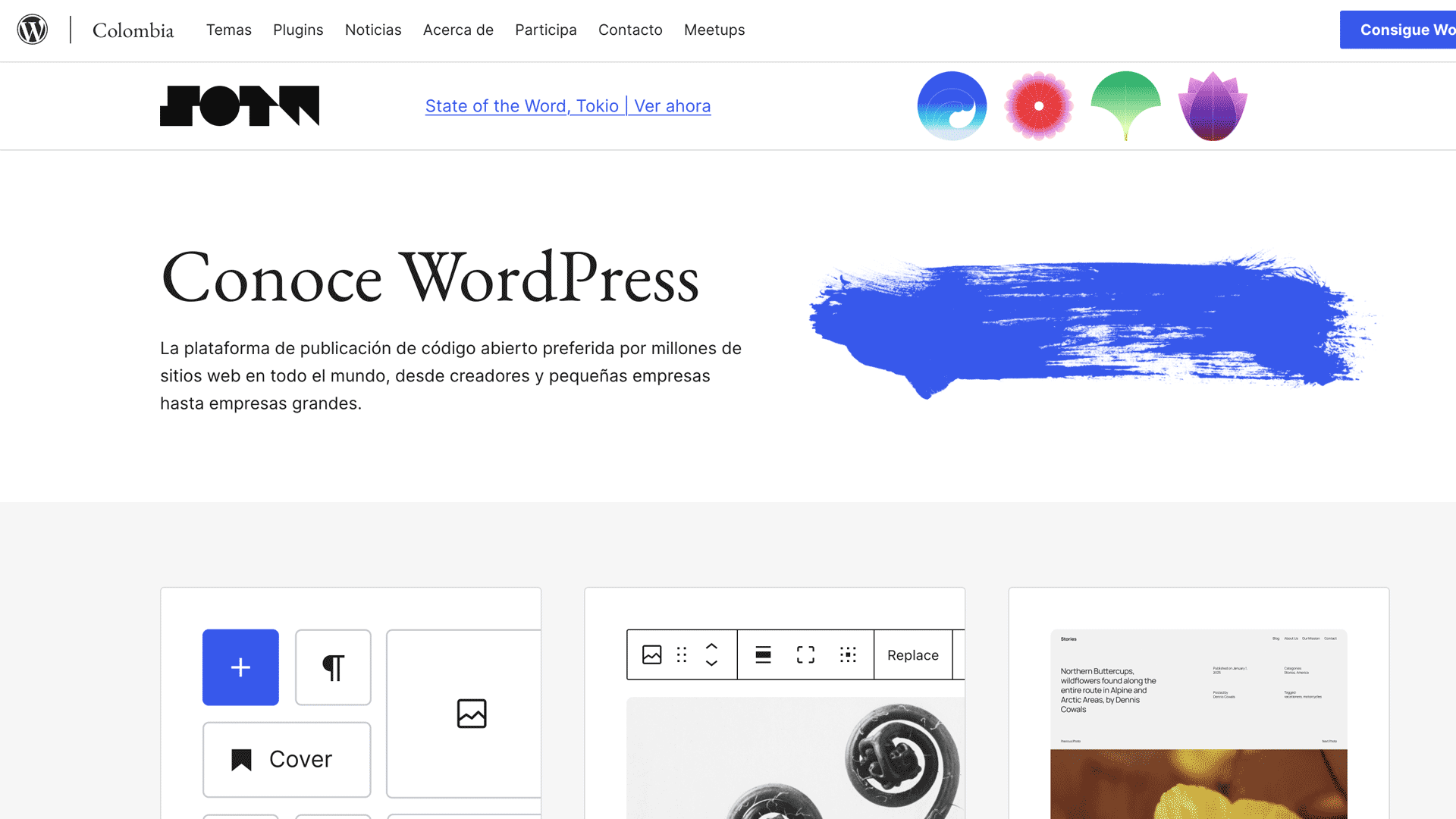
Task: Click the drag handle in the block toolbar
Action: 681,654
